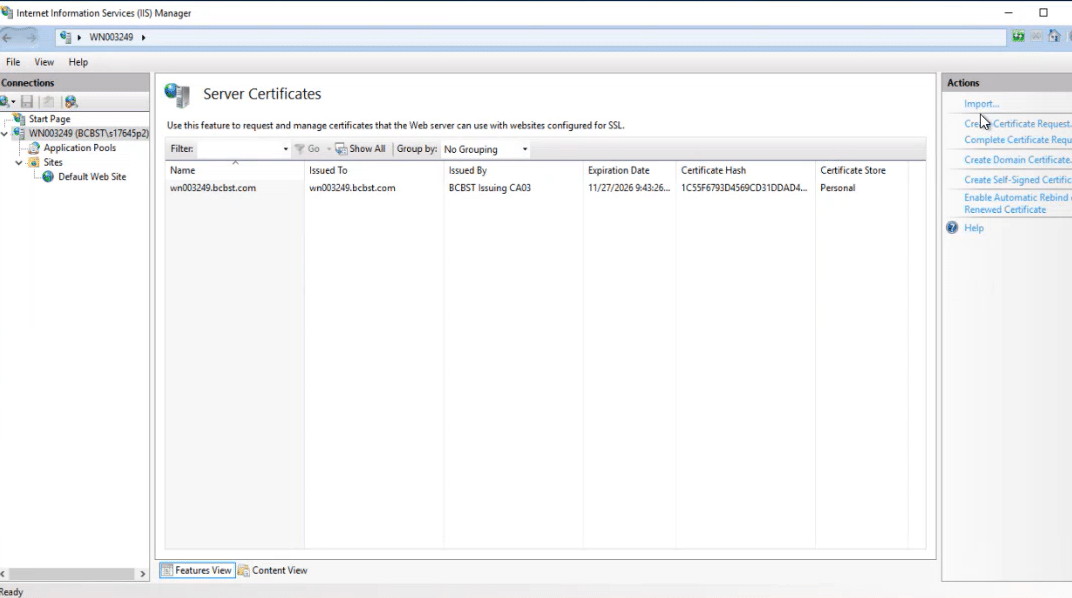The height and width of the screenshot is (598, 1072).
Task: Click the Home icon in navigation bar
Action: (1053, 37)
